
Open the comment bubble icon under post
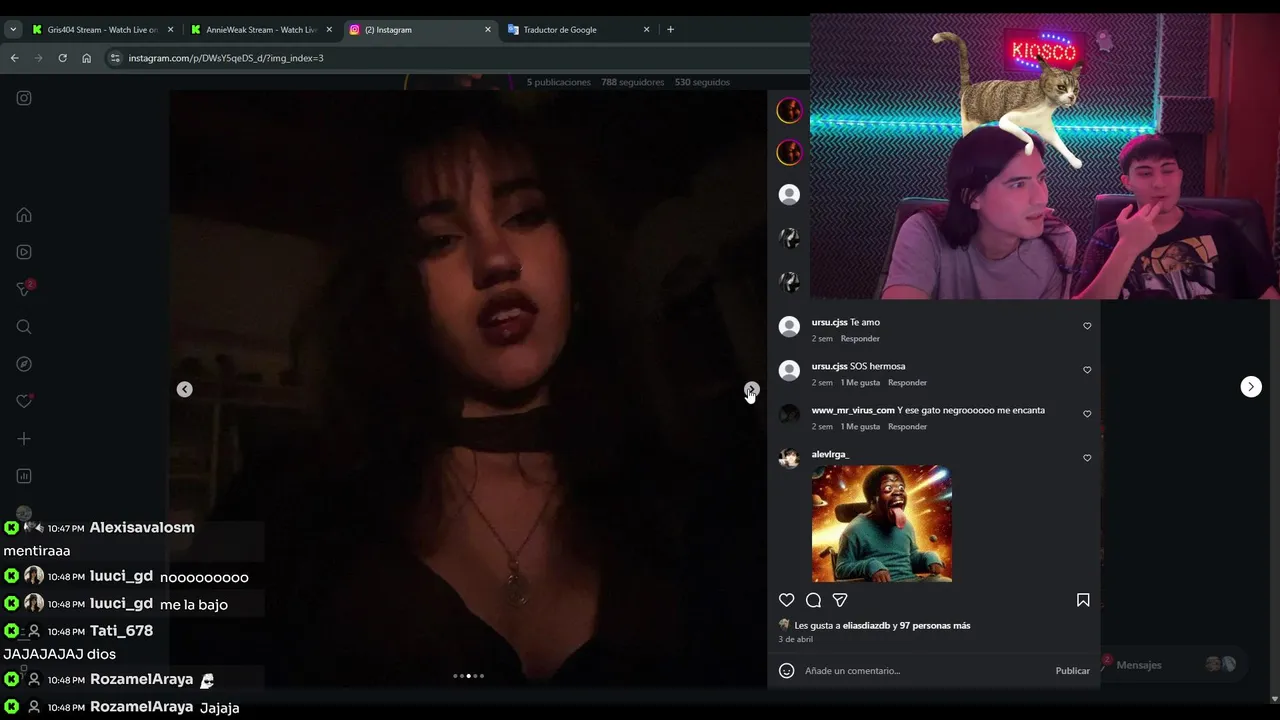coord(814,600)
